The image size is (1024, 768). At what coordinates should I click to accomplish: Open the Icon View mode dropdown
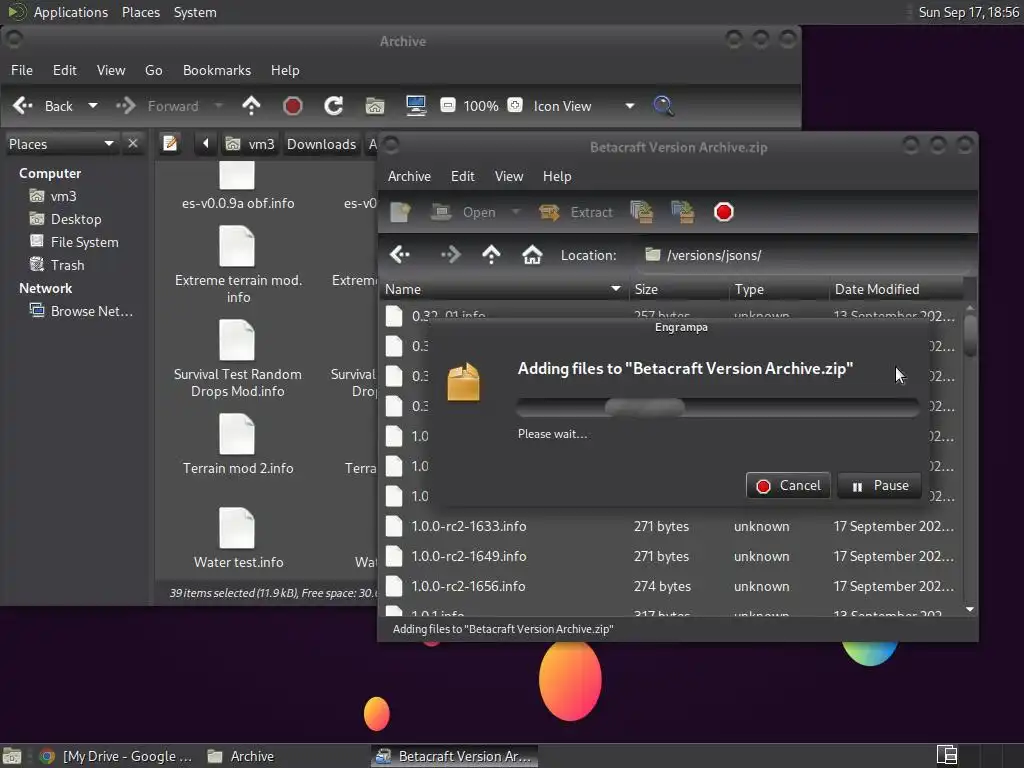click(x=584, y=106)
